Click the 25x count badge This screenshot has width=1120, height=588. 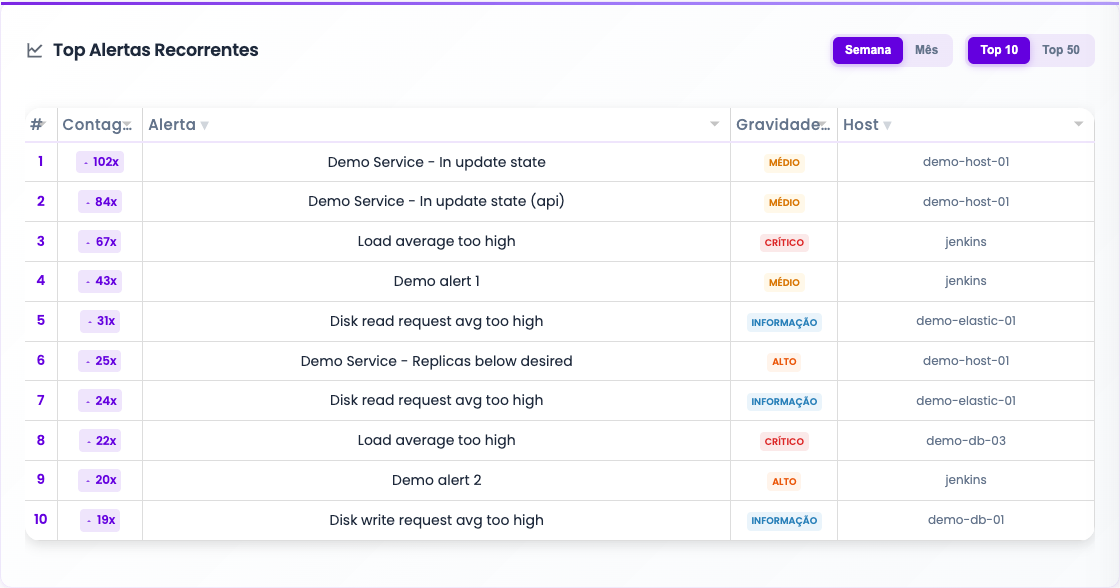[x=100, y=362]
